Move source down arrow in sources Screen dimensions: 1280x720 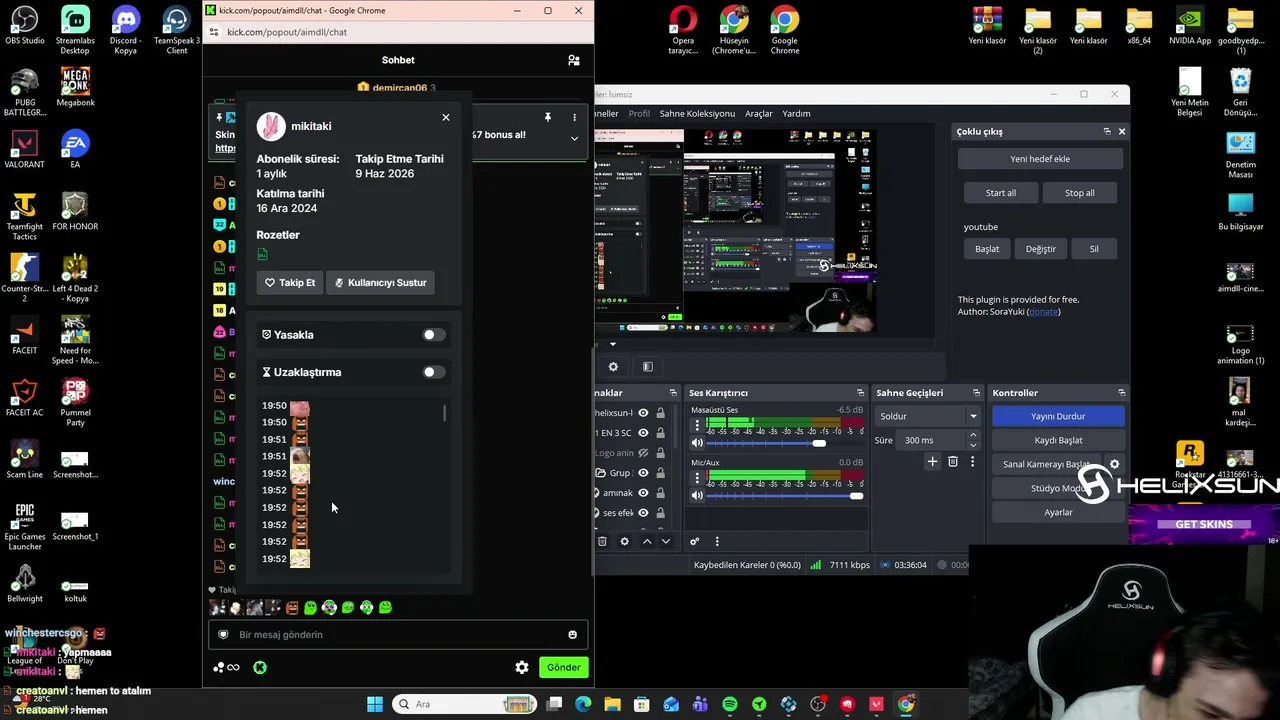pyautogui.click(x=666, y=542)
